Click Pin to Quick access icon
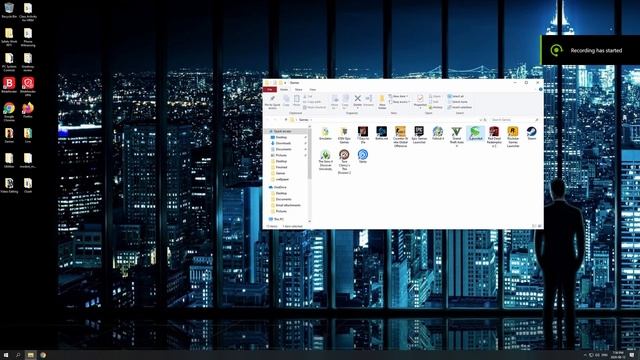 point(272,102)
